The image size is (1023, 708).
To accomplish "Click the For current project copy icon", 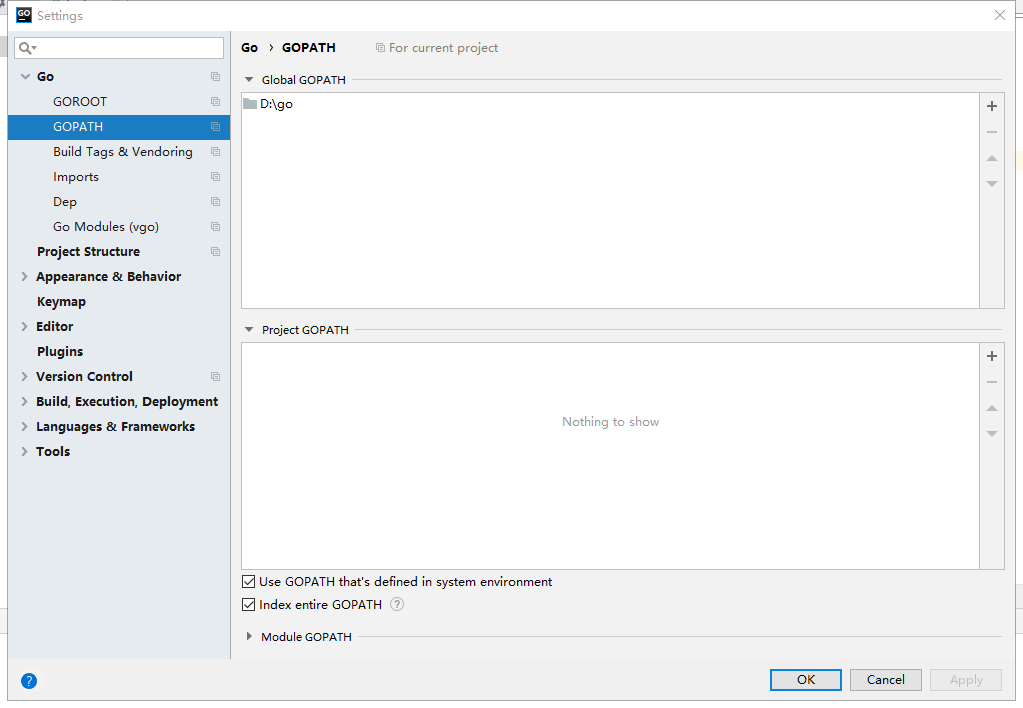I will (x=380, y=48).
